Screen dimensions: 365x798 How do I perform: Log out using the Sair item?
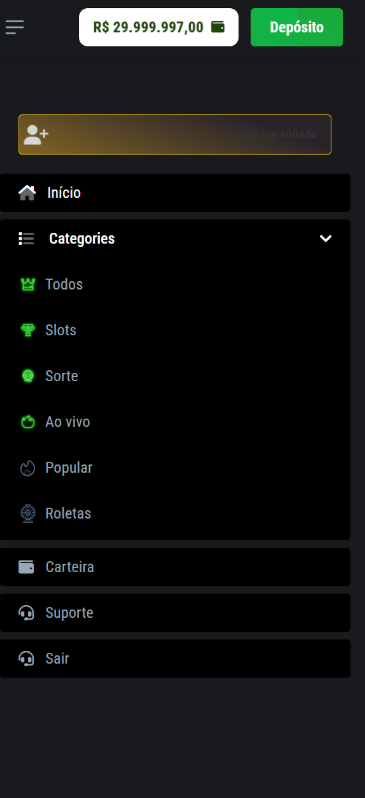click(175, 659)
